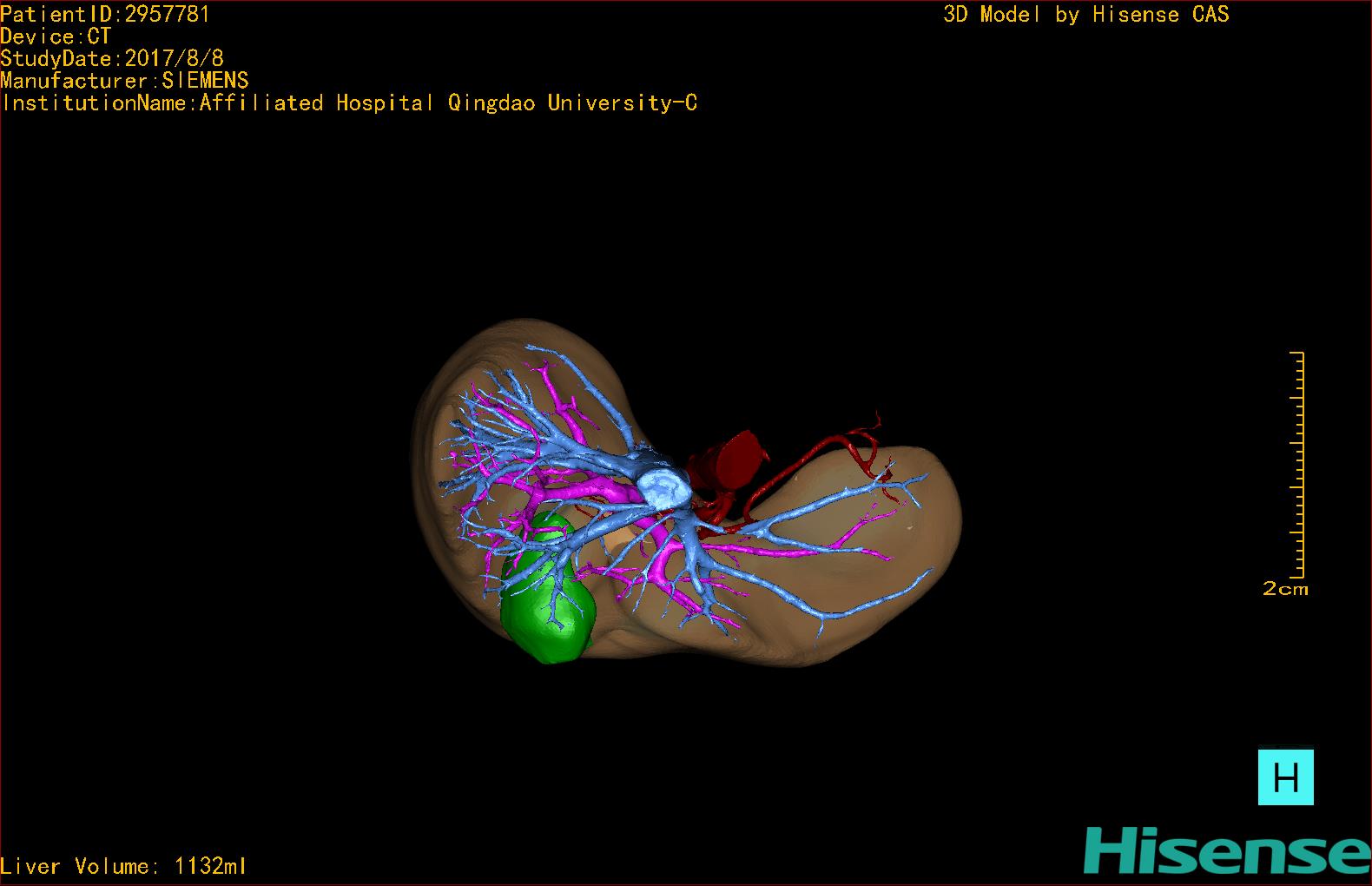Click the Manufacturer:SIEMENS text
This screenshot has width=1372, height=886.
coord(124,81)
